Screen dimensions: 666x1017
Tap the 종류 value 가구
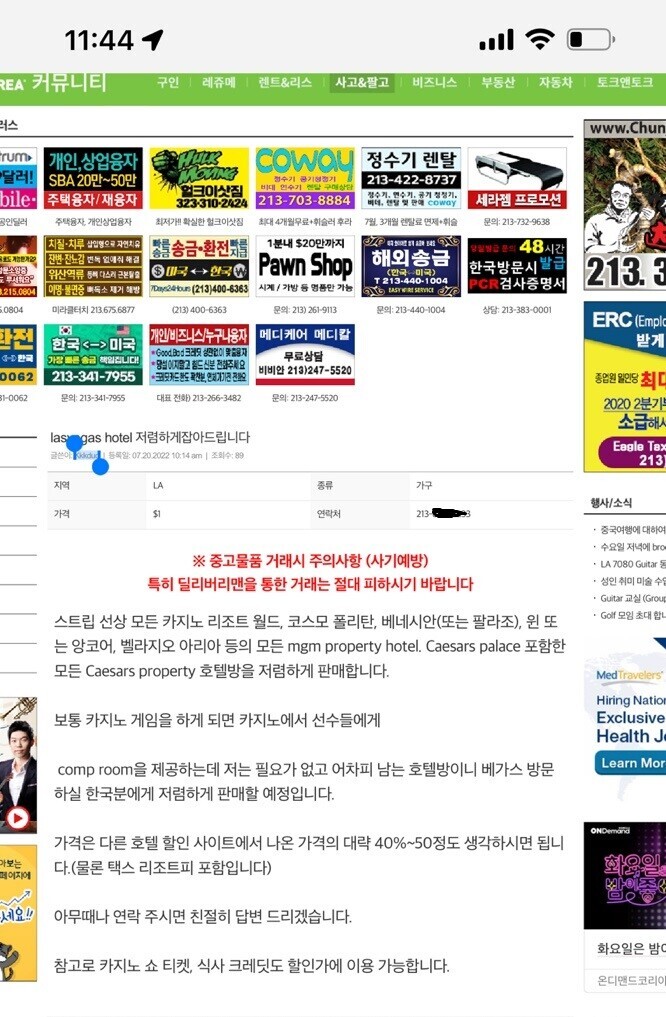click(x=424, y=485)
